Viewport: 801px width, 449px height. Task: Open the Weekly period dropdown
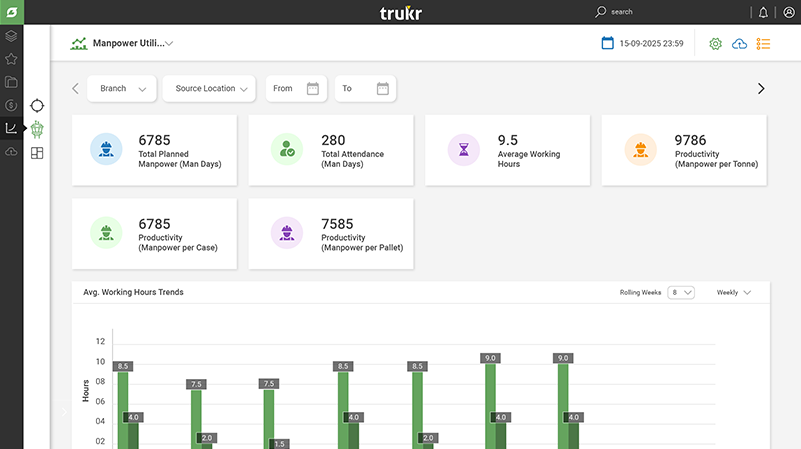click(x=733, y=292)
